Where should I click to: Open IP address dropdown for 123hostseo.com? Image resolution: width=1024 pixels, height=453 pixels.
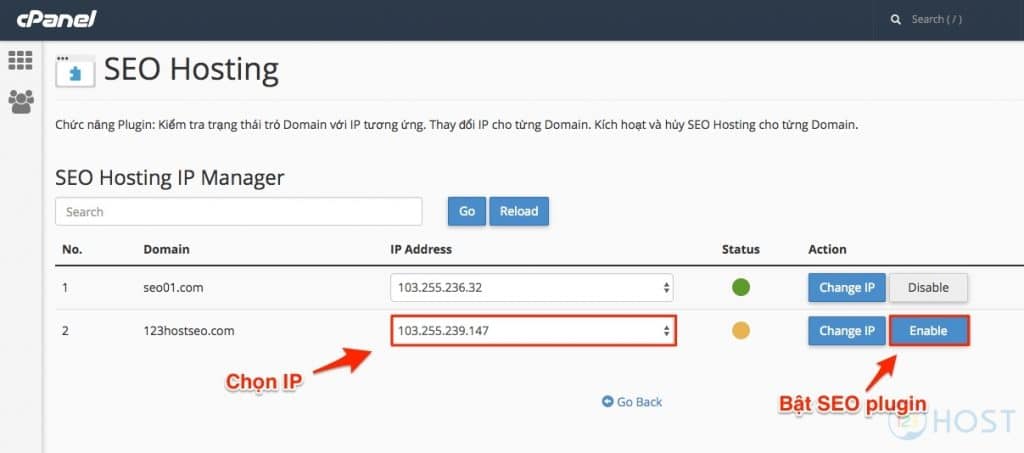533,331
